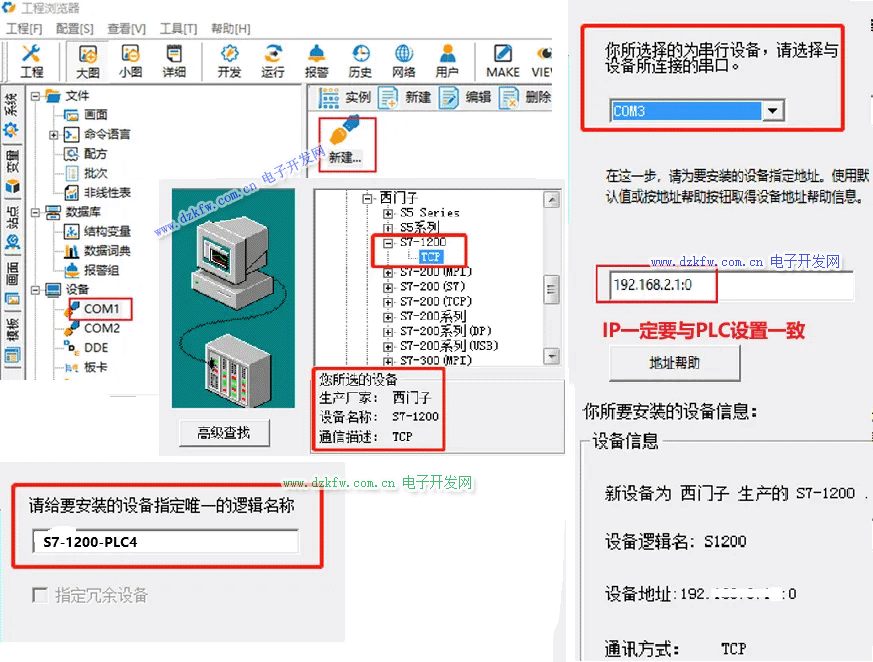Click the 开发 development icon

[229, 61]
